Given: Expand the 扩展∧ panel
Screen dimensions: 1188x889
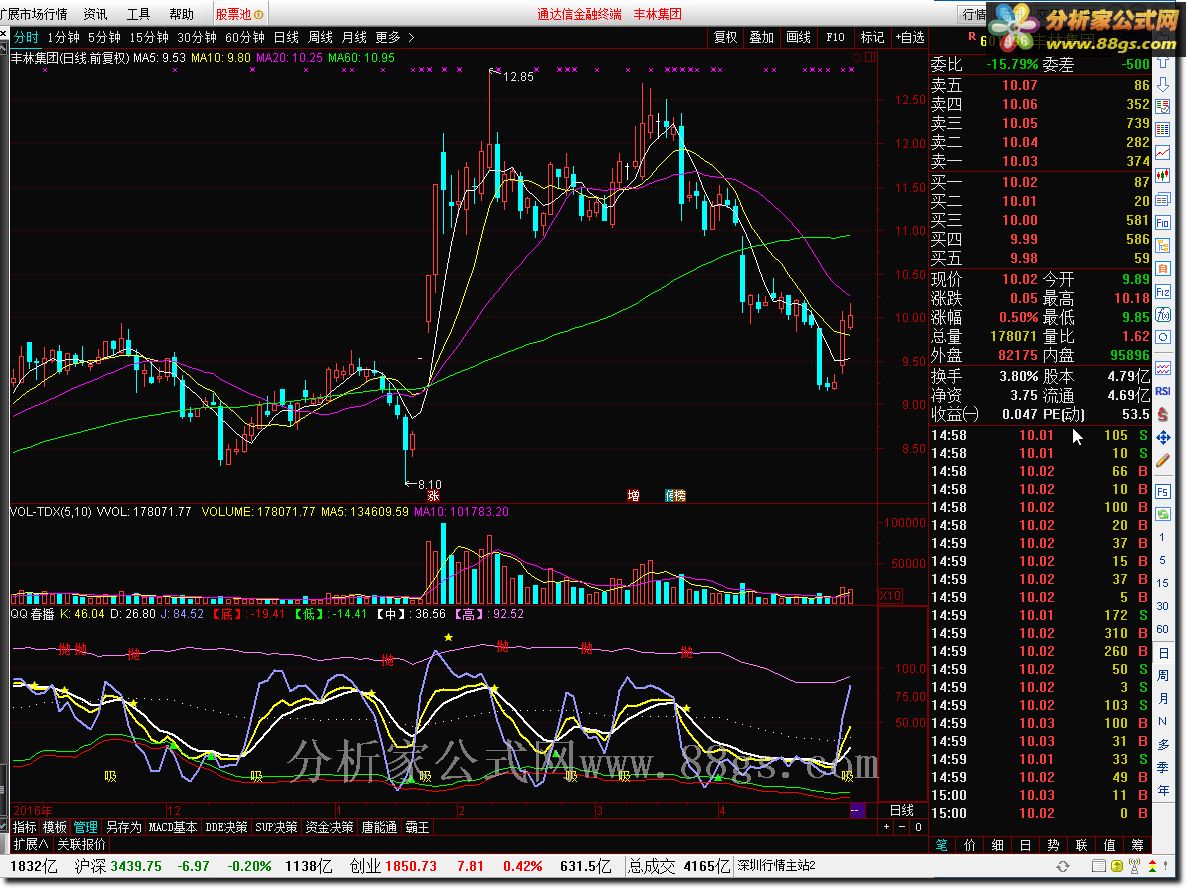Looking at the screenshot, I should point(31,844).
